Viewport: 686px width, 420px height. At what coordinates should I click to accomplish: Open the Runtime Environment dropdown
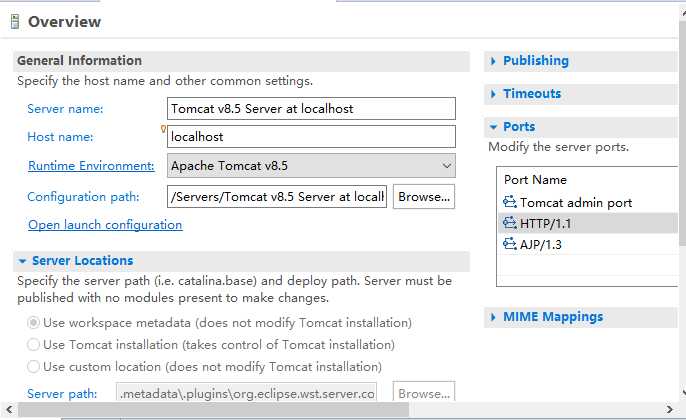(x=311, y=165)
